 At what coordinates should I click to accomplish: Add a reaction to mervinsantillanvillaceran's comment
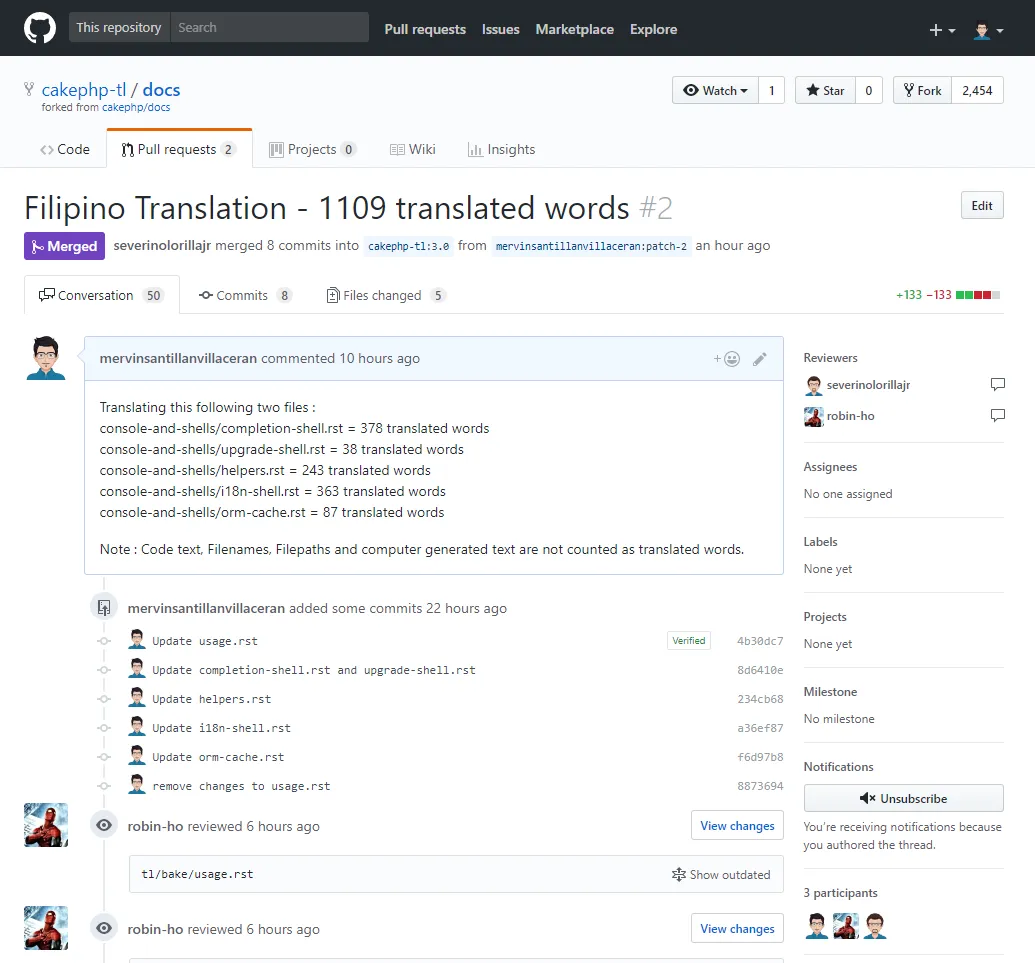click(x=727, y=359)
